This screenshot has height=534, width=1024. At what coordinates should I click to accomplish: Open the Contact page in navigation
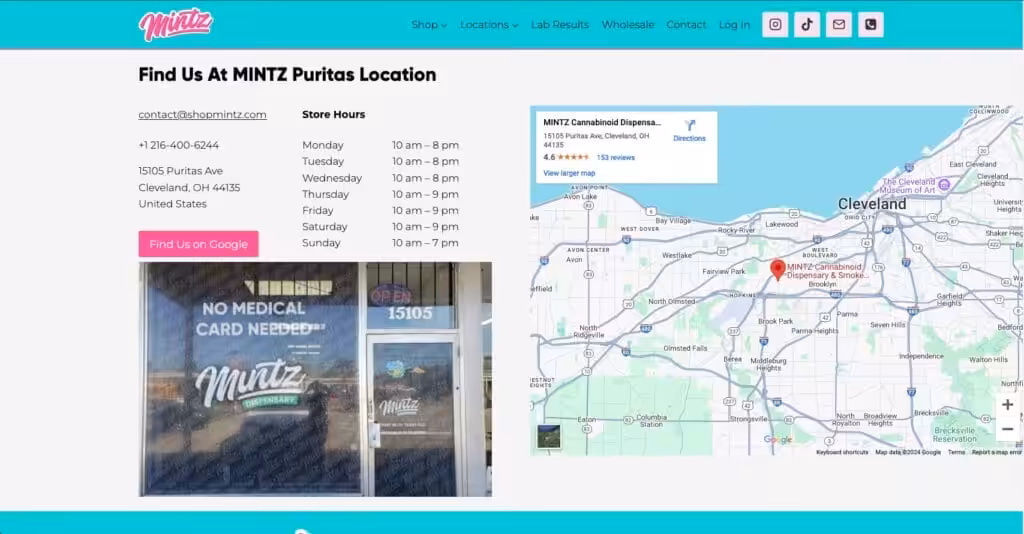(x=686, y=25)
